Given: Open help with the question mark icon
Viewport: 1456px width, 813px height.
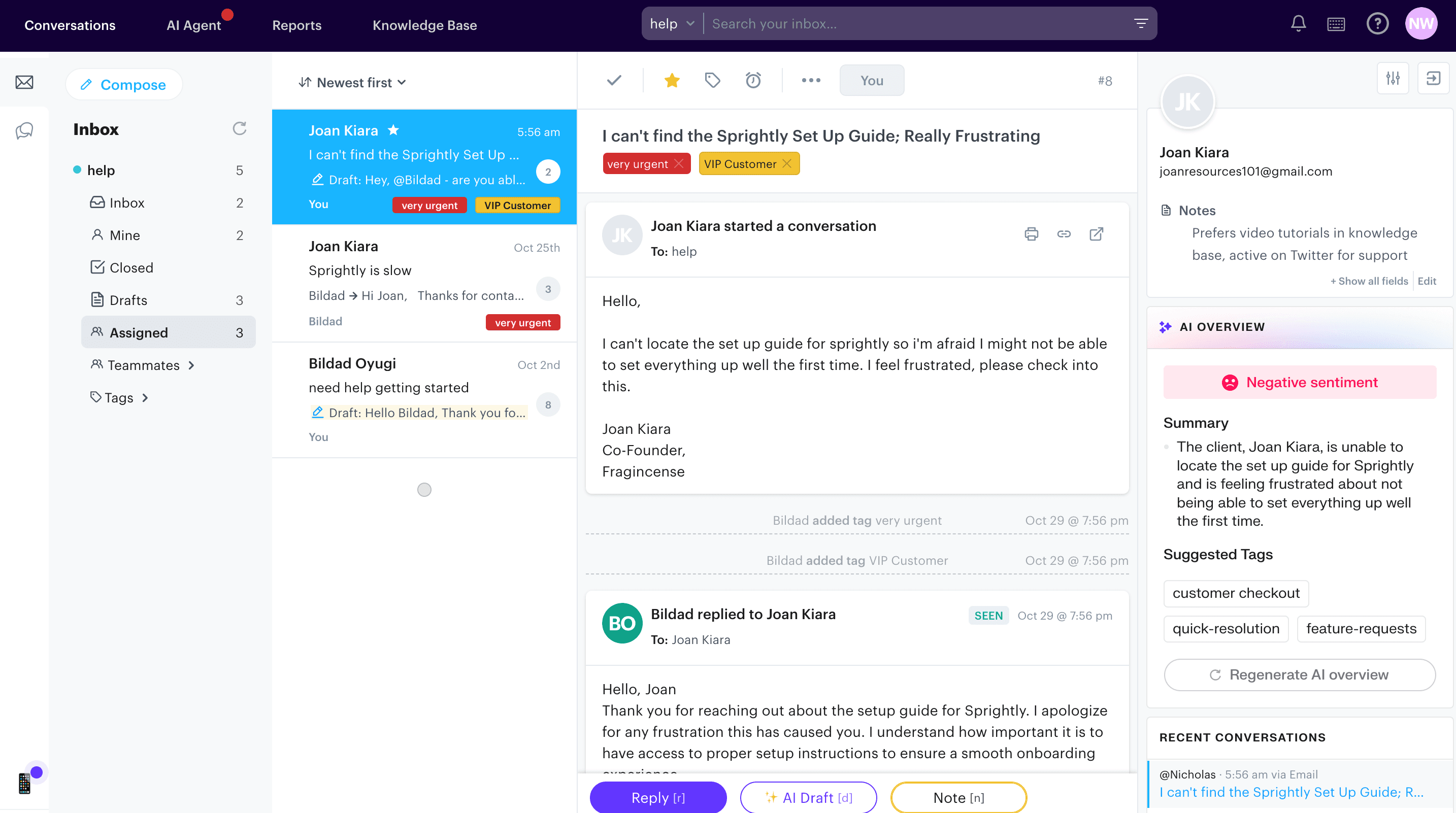Looking at the screenshot, I should click(x=1377, y=24).
